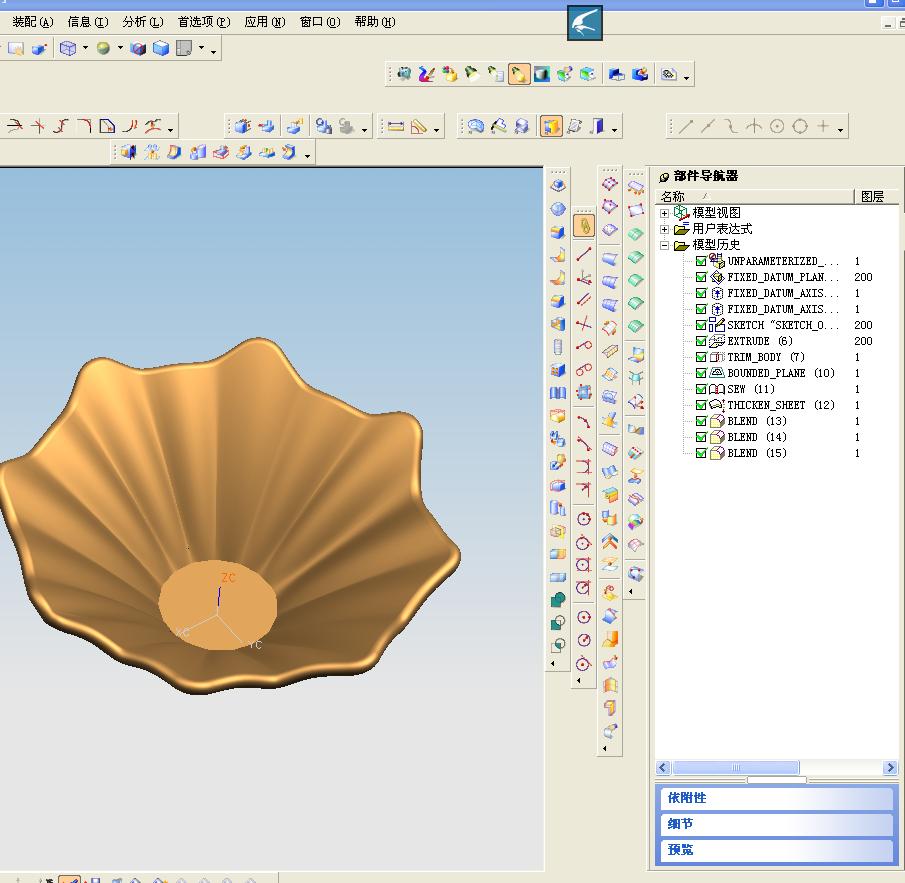
Task: Select the wireframe cube display icon
Action: 68,48
